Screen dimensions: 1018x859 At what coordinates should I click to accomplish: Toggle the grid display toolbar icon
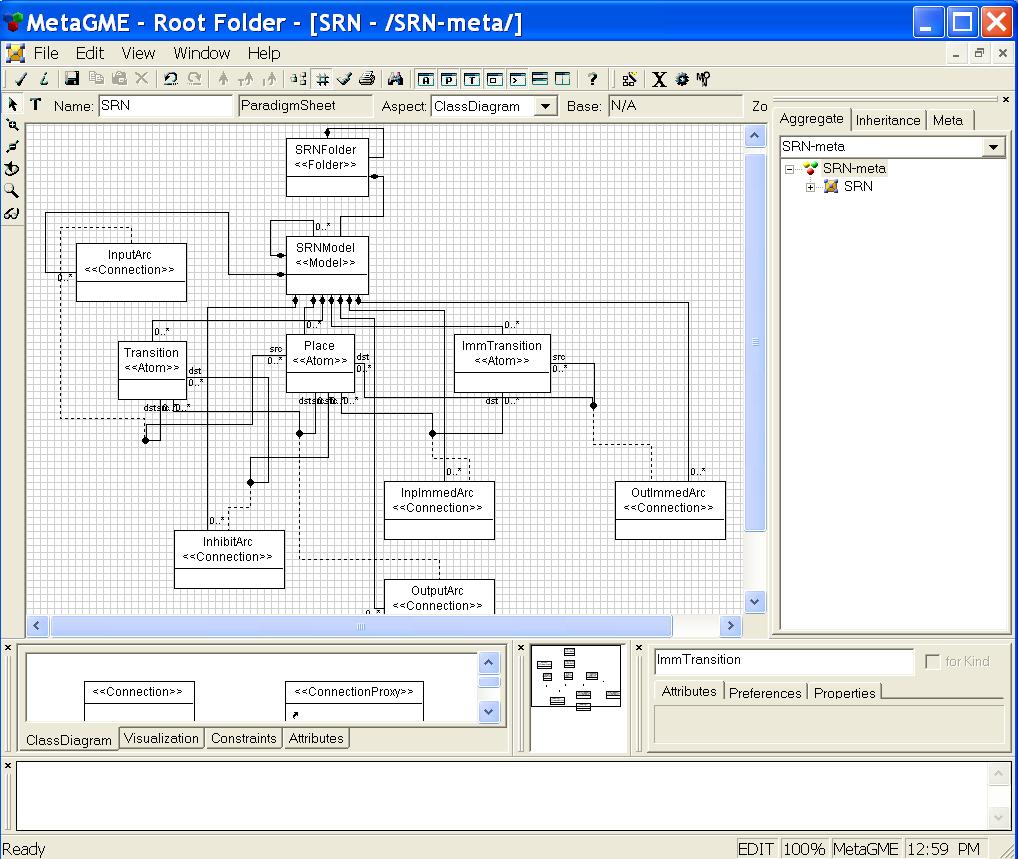322,79
